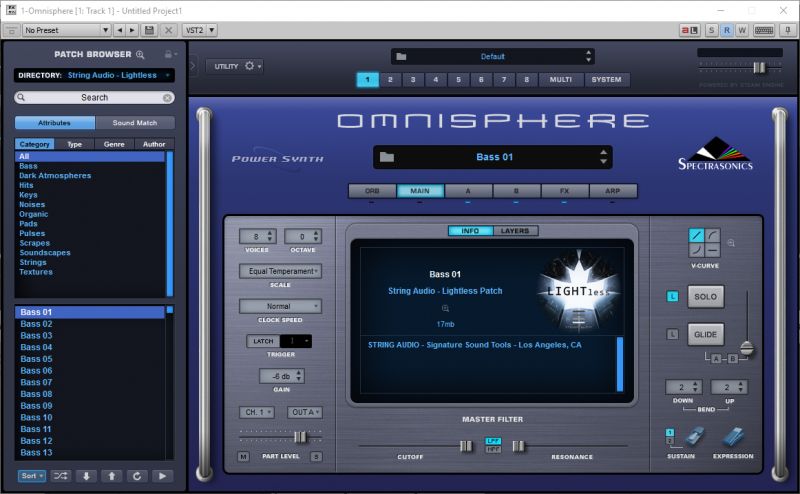800x494 pixels.
Task: Click the save preset floppy disk icon
Action: pos(149,30)
